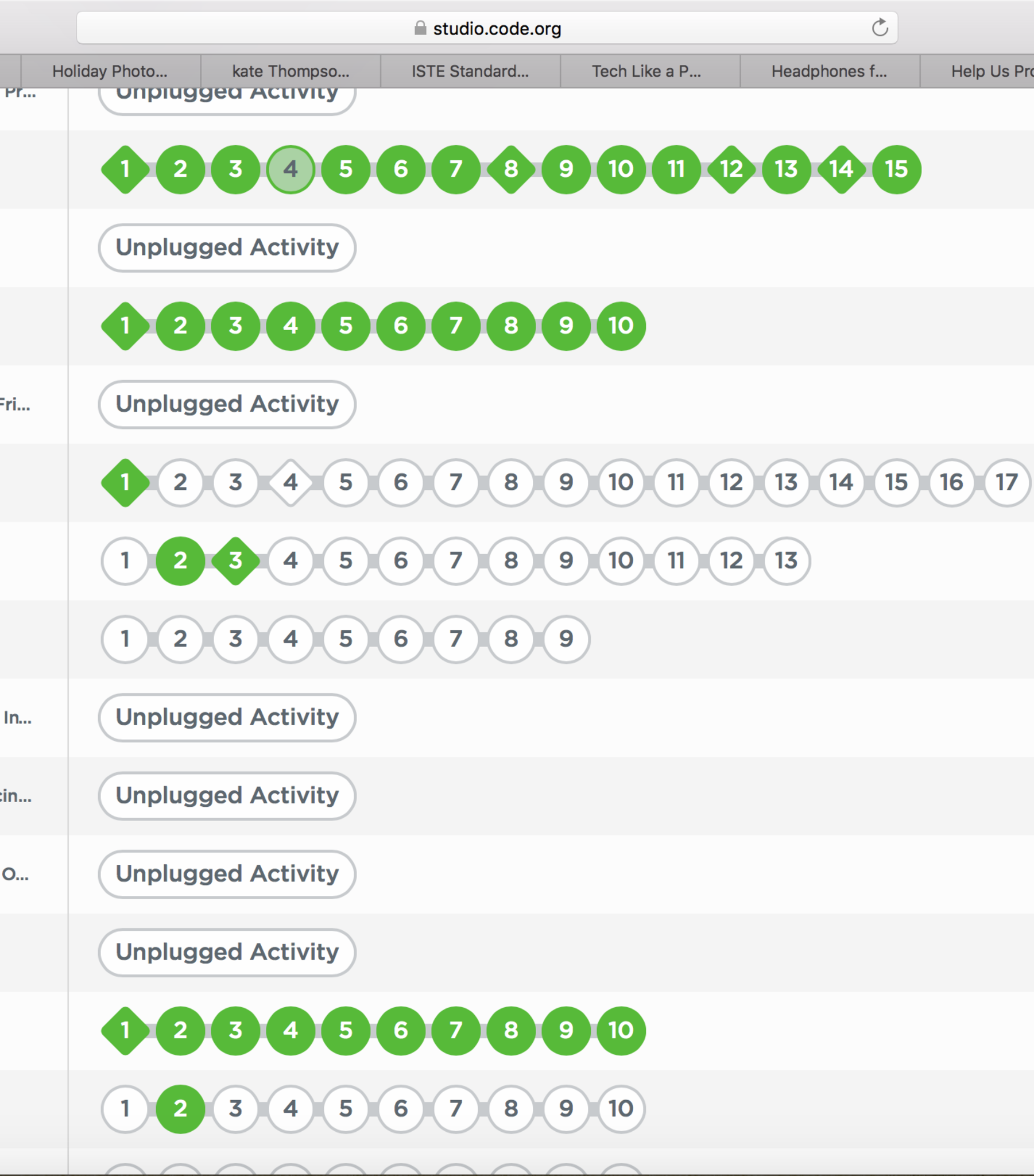This screenshot has width=1034, height=1176.
Task: Switch to the ISTE Standard tab
Action: click(470, 71)
